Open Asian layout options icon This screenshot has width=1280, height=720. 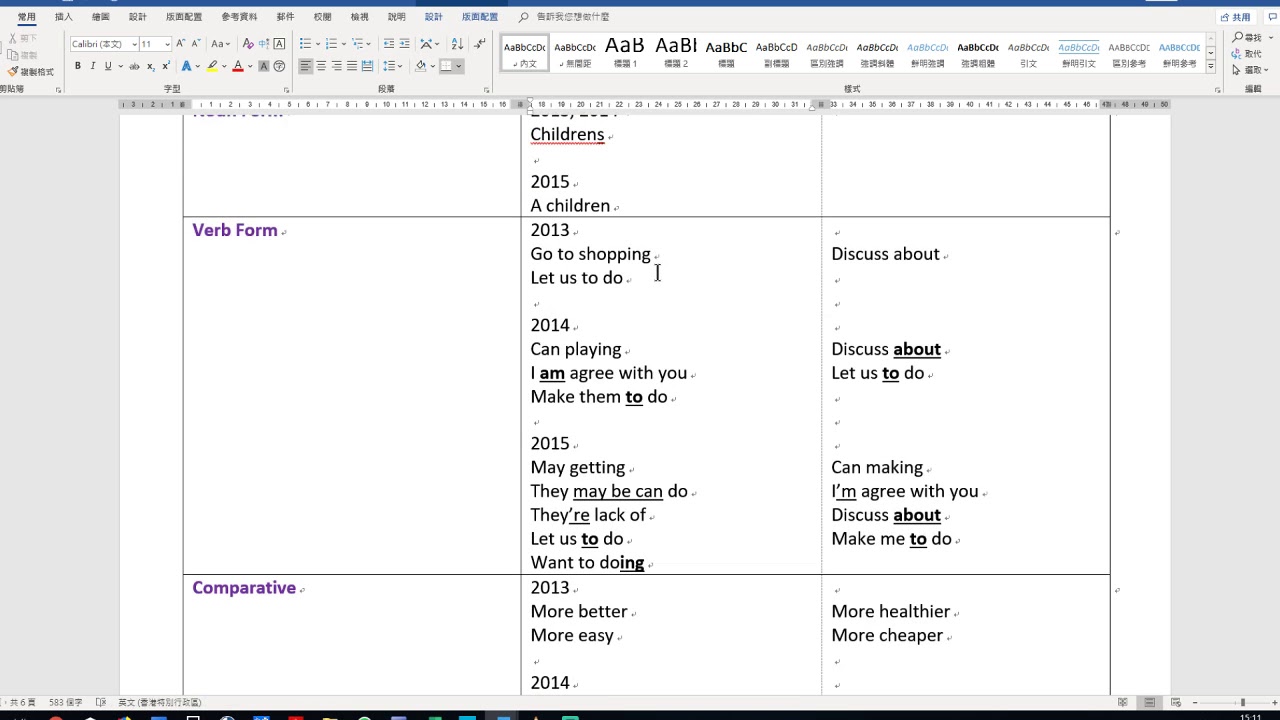click(429, 44)
